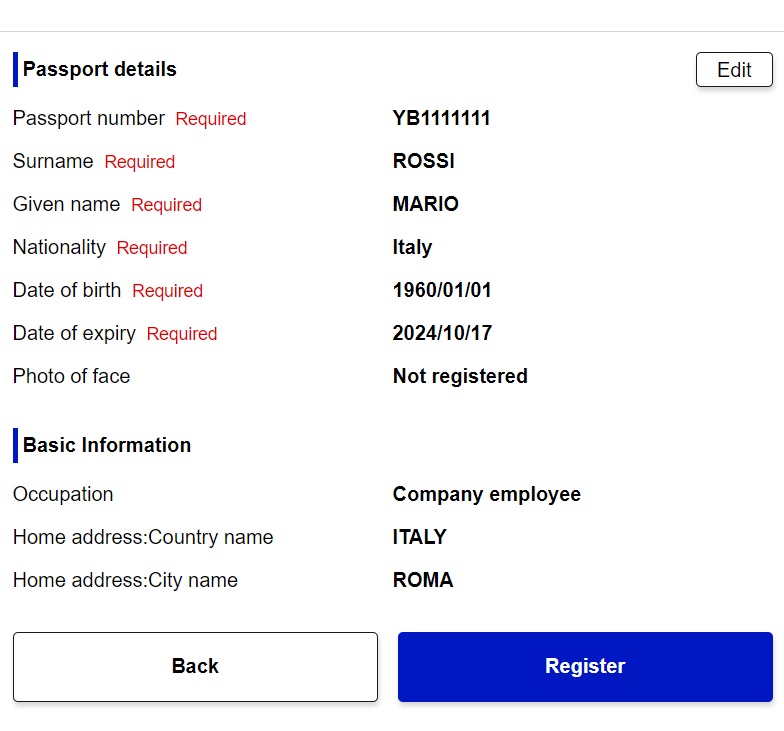Click the home address country value ITALY
Viewport: 784px width, 731px height.
tap(419, 538)
